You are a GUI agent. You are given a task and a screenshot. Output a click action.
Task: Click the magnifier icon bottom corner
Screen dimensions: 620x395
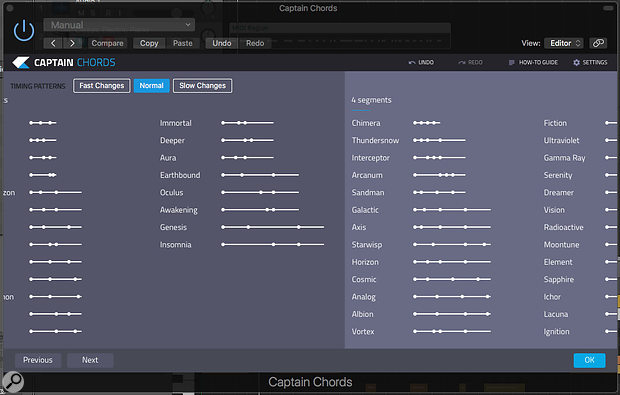[13, 382]
